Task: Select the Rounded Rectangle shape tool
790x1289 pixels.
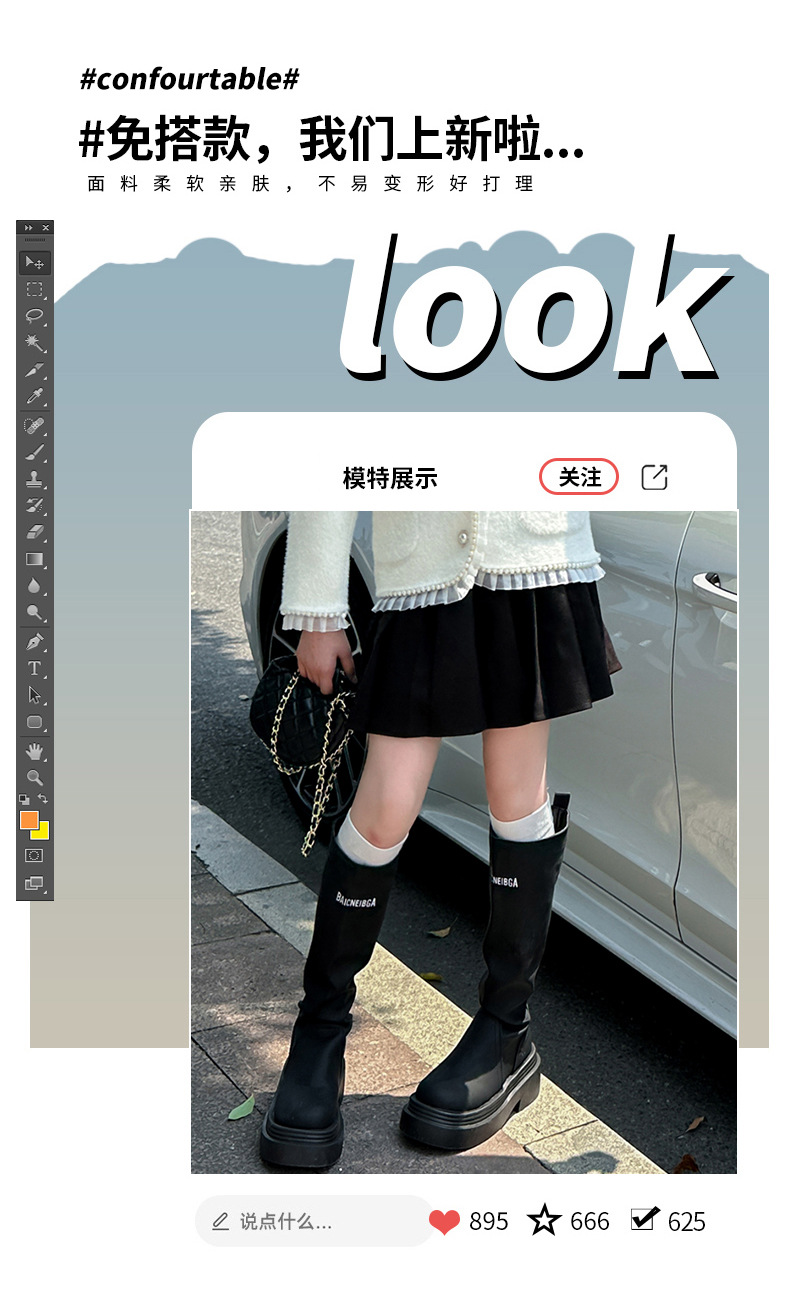Action: point(35,721)
